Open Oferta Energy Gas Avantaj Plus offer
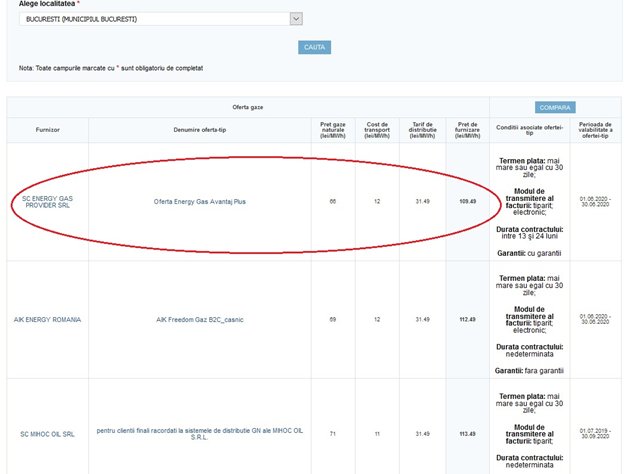The width and height of the screenshot is (624, 474). pos(200,201)
